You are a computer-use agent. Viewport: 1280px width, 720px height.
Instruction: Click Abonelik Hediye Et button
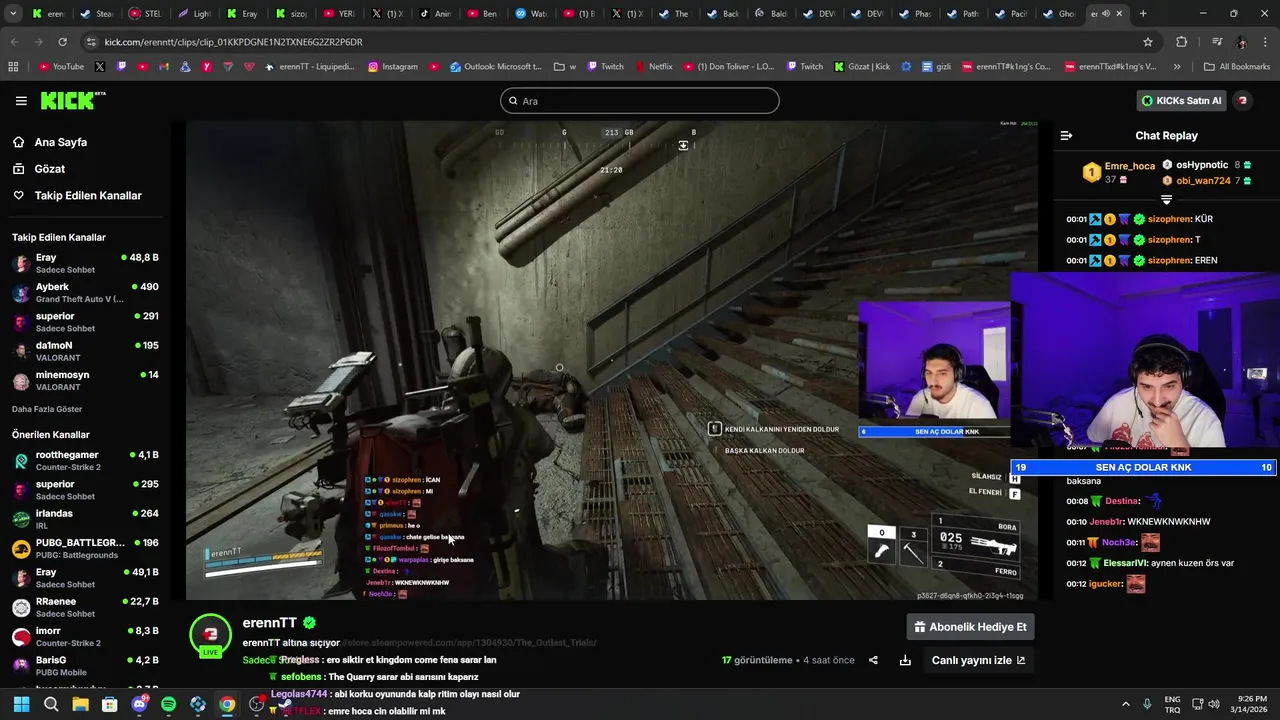pyautogui.click(x=970, y=627)
